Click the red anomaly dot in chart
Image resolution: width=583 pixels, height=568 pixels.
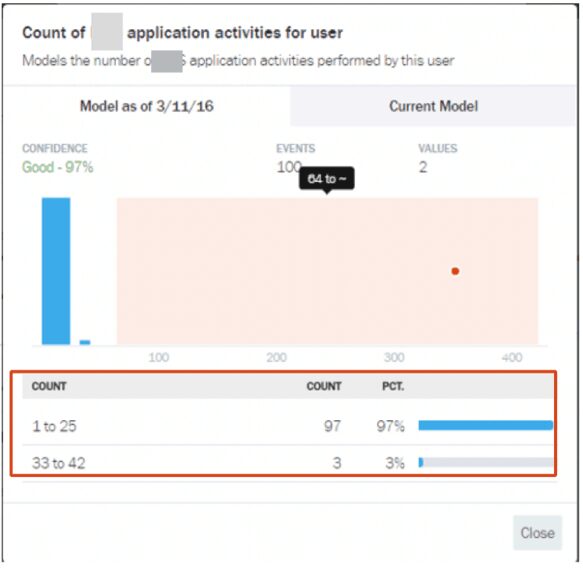pyautogui.click(x=455, y=271)
